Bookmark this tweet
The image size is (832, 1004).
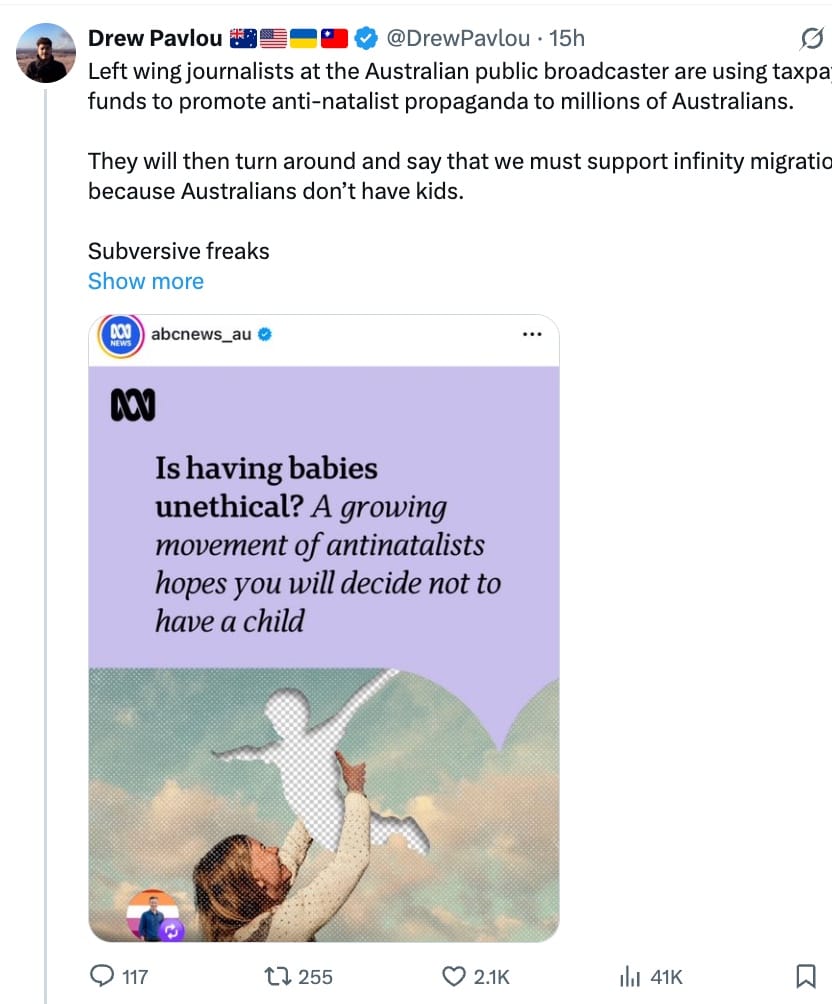[804, 976]
